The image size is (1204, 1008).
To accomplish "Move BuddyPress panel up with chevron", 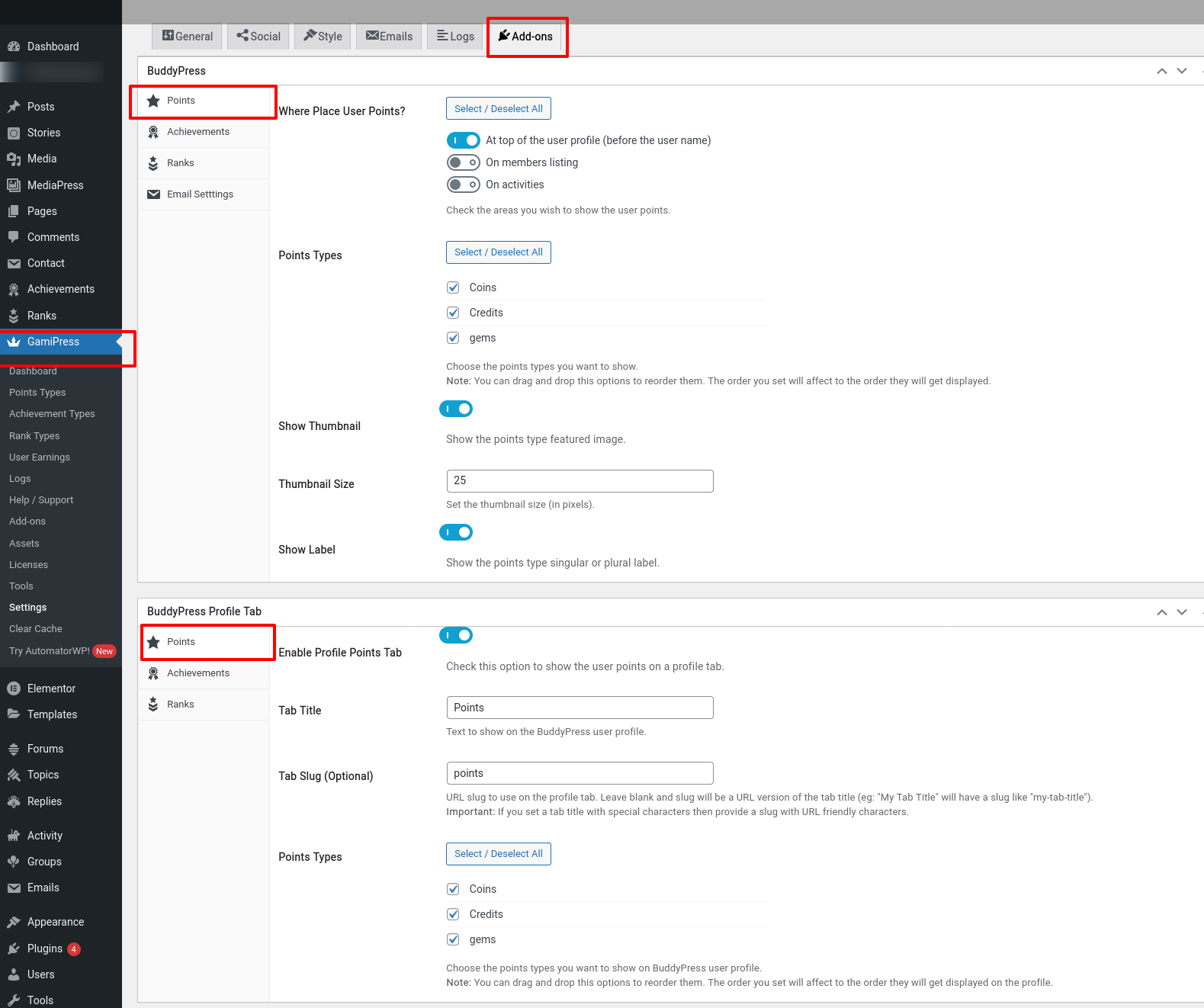I will [1162, 71].
